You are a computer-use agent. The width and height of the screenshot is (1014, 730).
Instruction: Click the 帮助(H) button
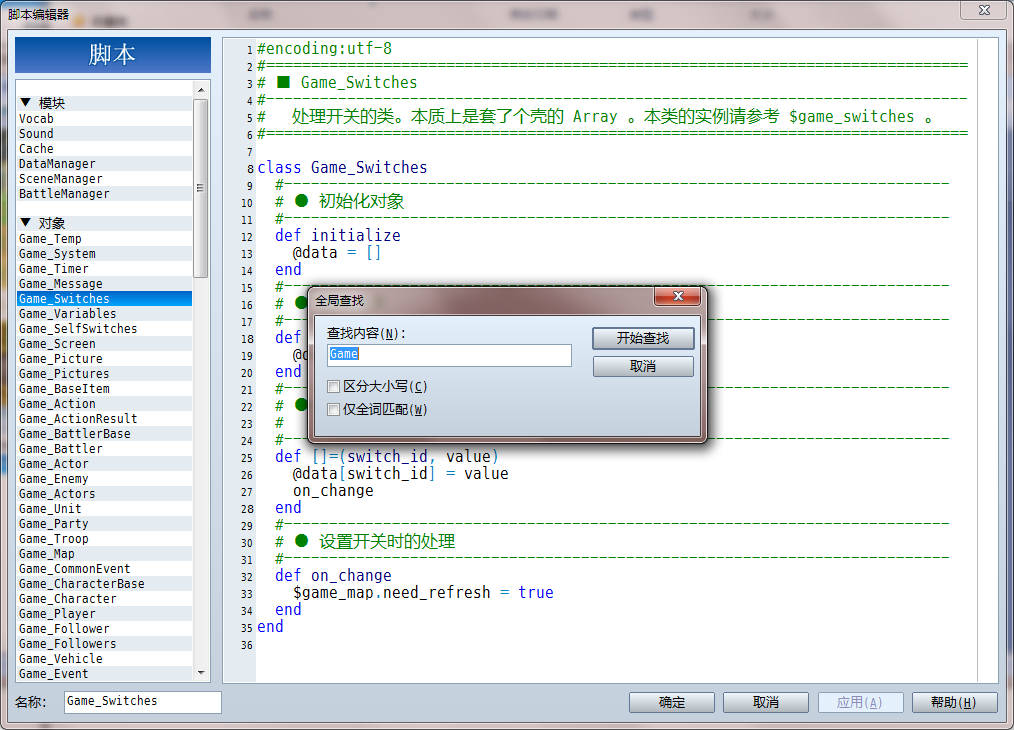(954, 702)
